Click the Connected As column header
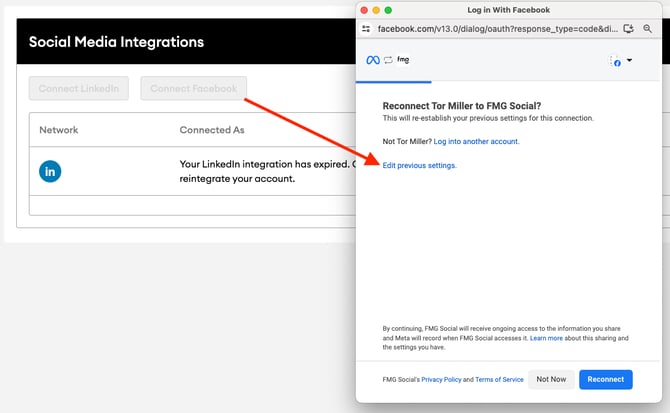Image resolution: width=670 pixels, height=413 pixels. click(212, 130)
